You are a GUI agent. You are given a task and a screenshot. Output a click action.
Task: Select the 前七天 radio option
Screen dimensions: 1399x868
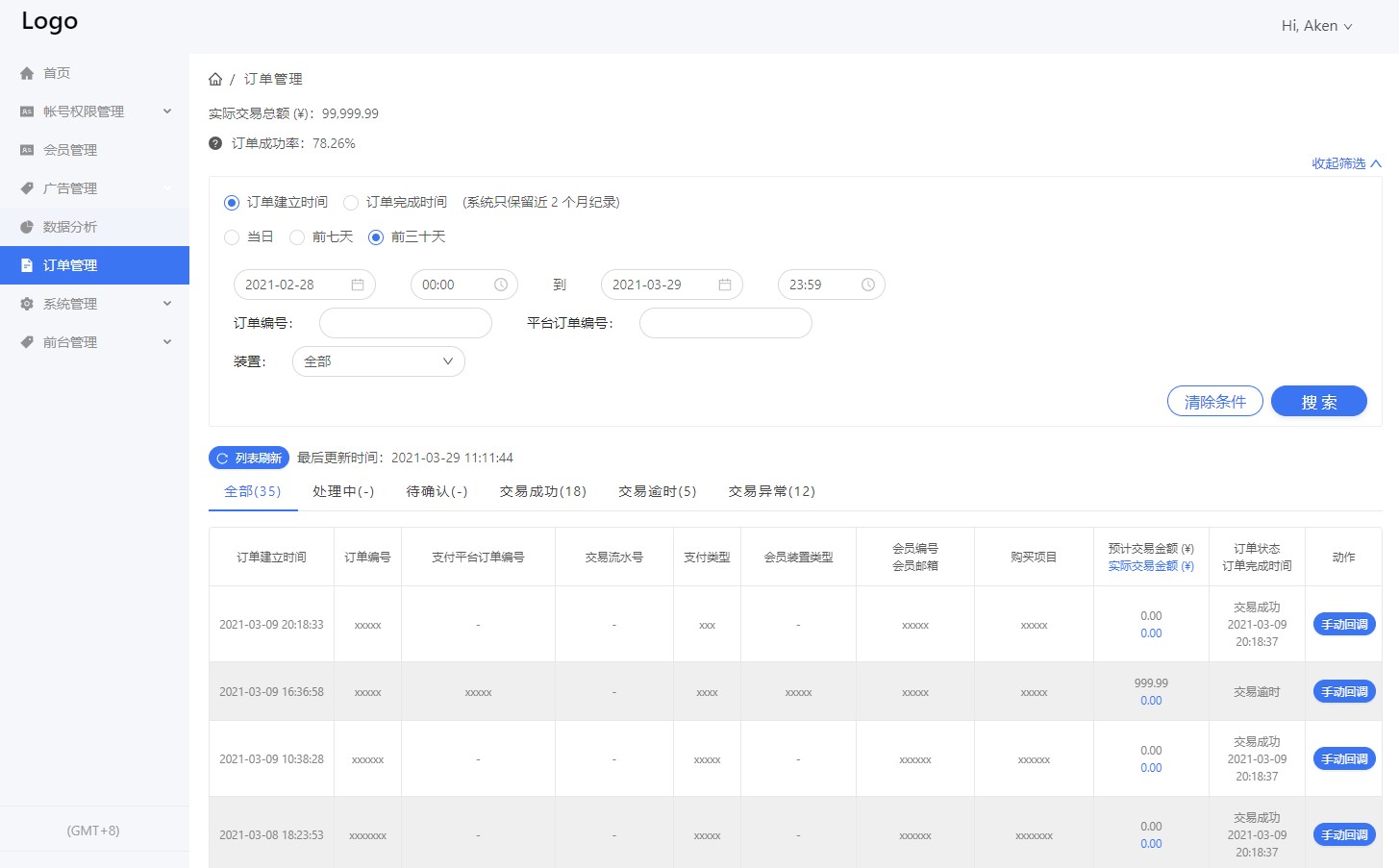[297, 237]
